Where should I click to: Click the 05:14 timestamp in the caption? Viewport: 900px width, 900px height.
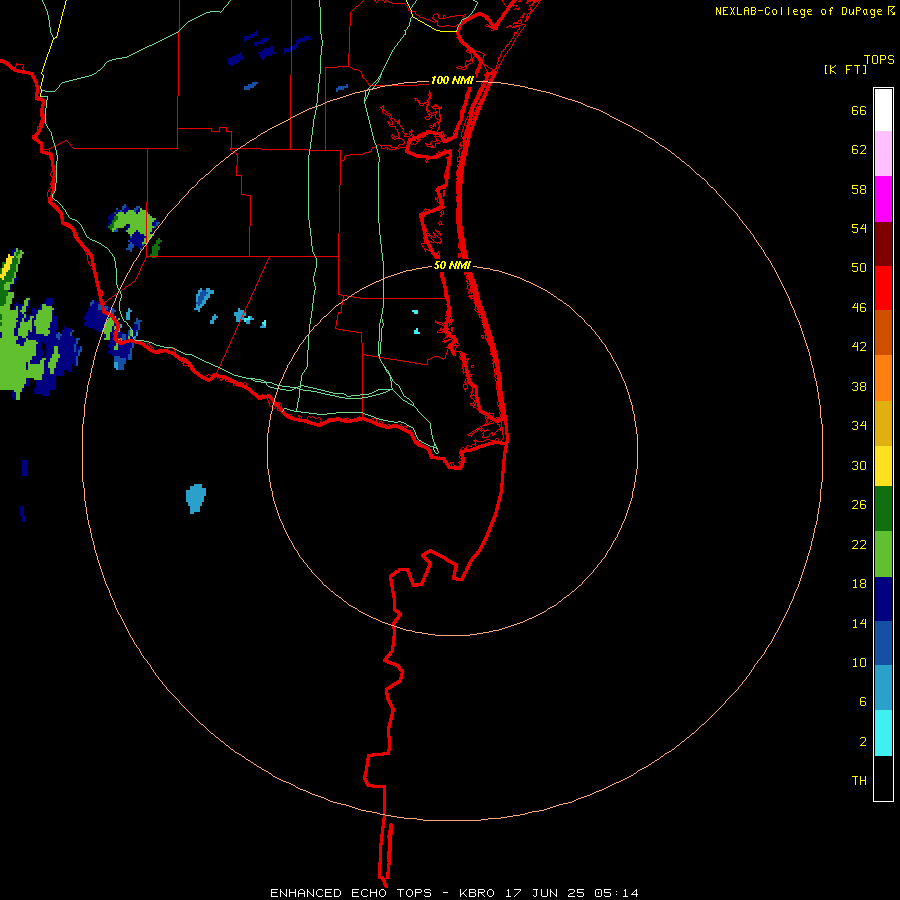[x=616, y=893]
